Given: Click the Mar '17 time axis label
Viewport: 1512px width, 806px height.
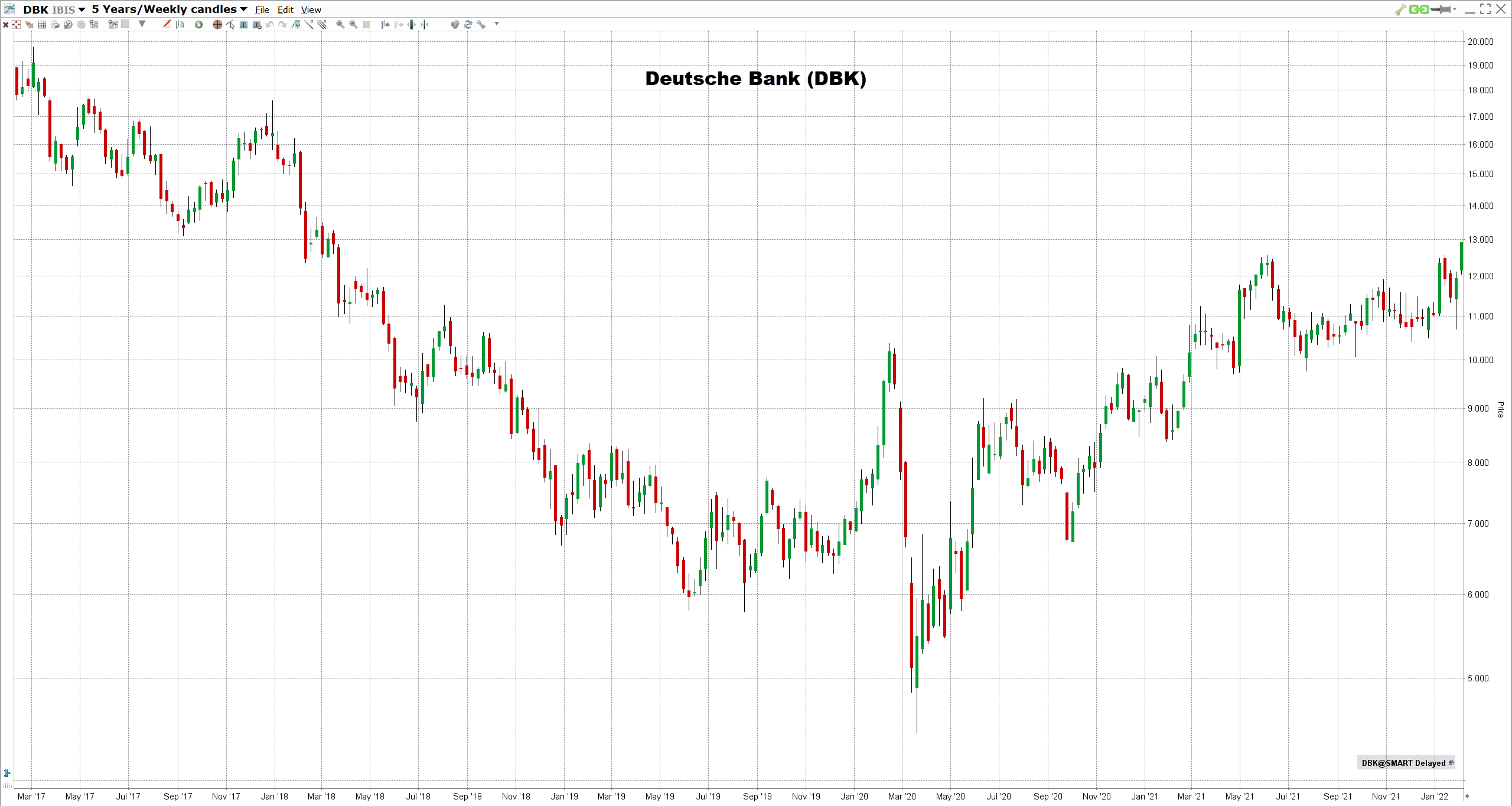Looking at the screenshot, I should (31, 797).
